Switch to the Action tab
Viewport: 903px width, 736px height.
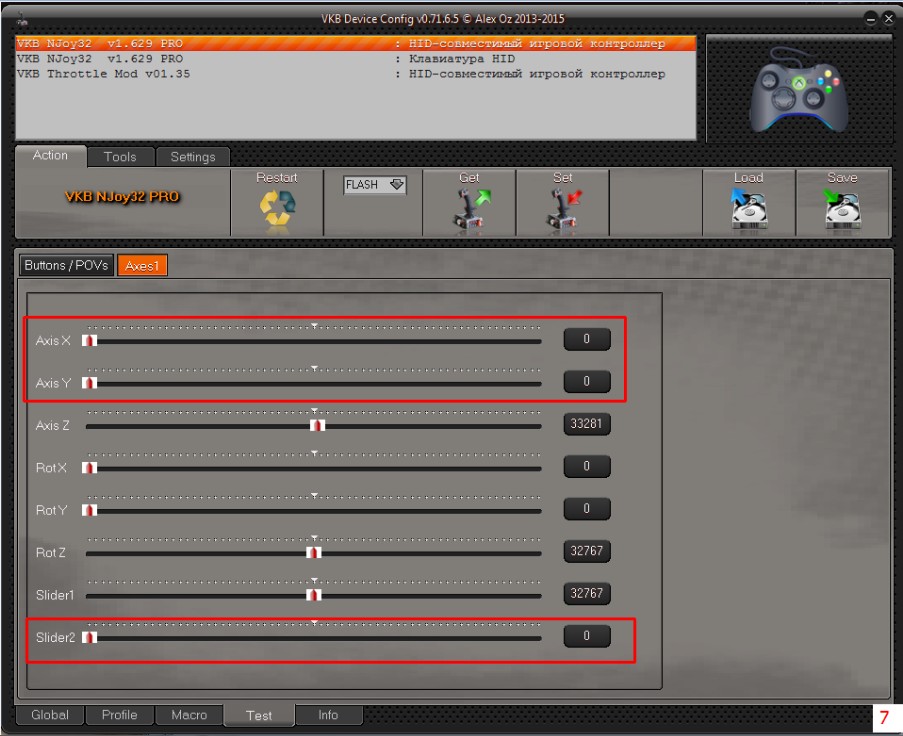[51, 155]
